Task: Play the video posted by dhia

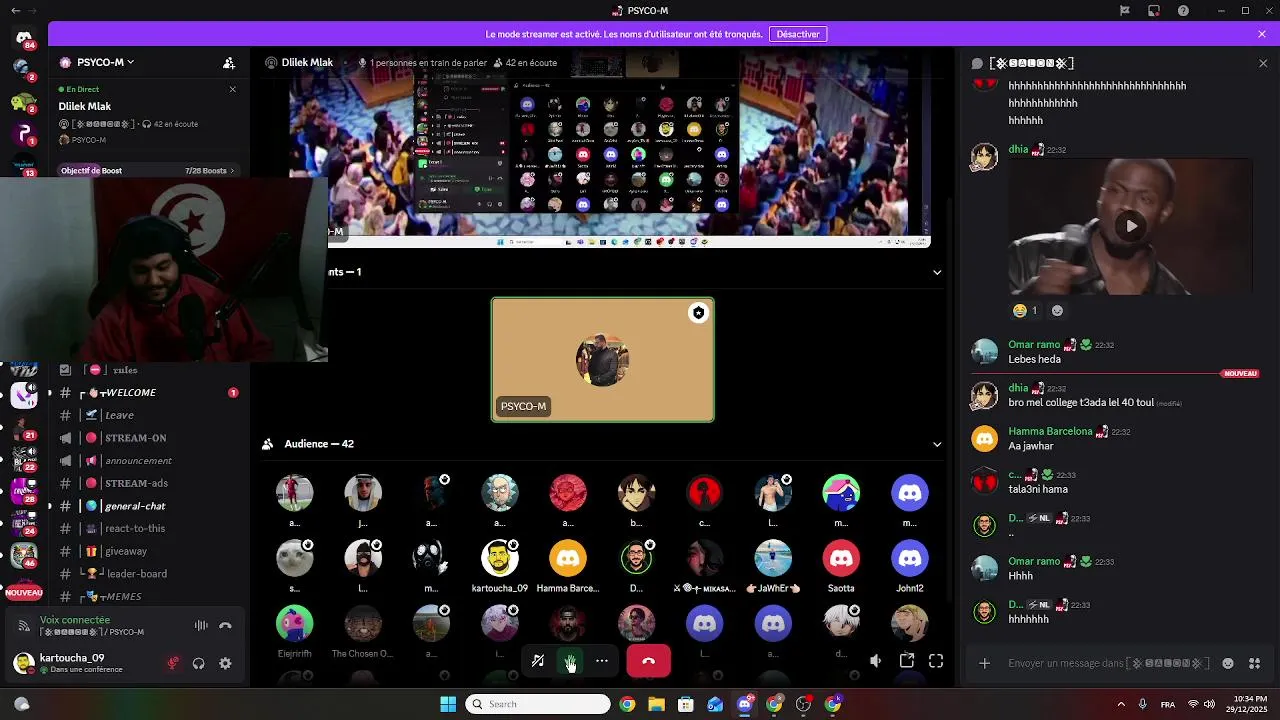Action: (x=1131, y=226)
